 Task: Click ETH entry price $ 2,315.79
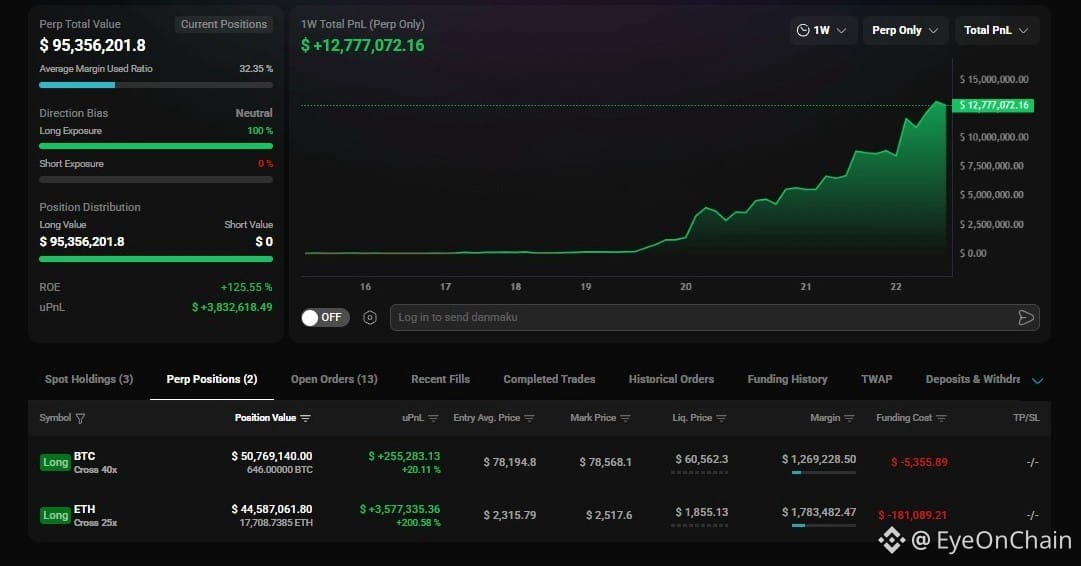click(x=509, y=516)
